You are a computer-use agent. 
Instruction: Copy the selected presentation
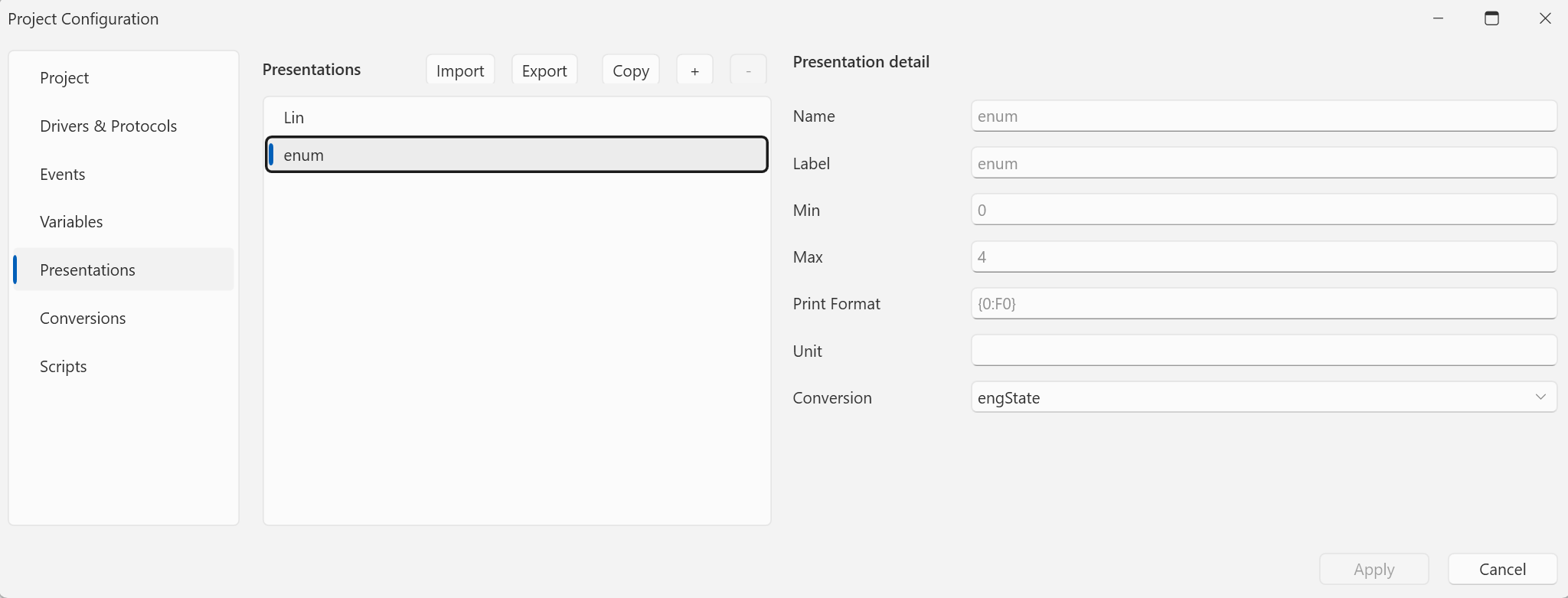(631, 70)
